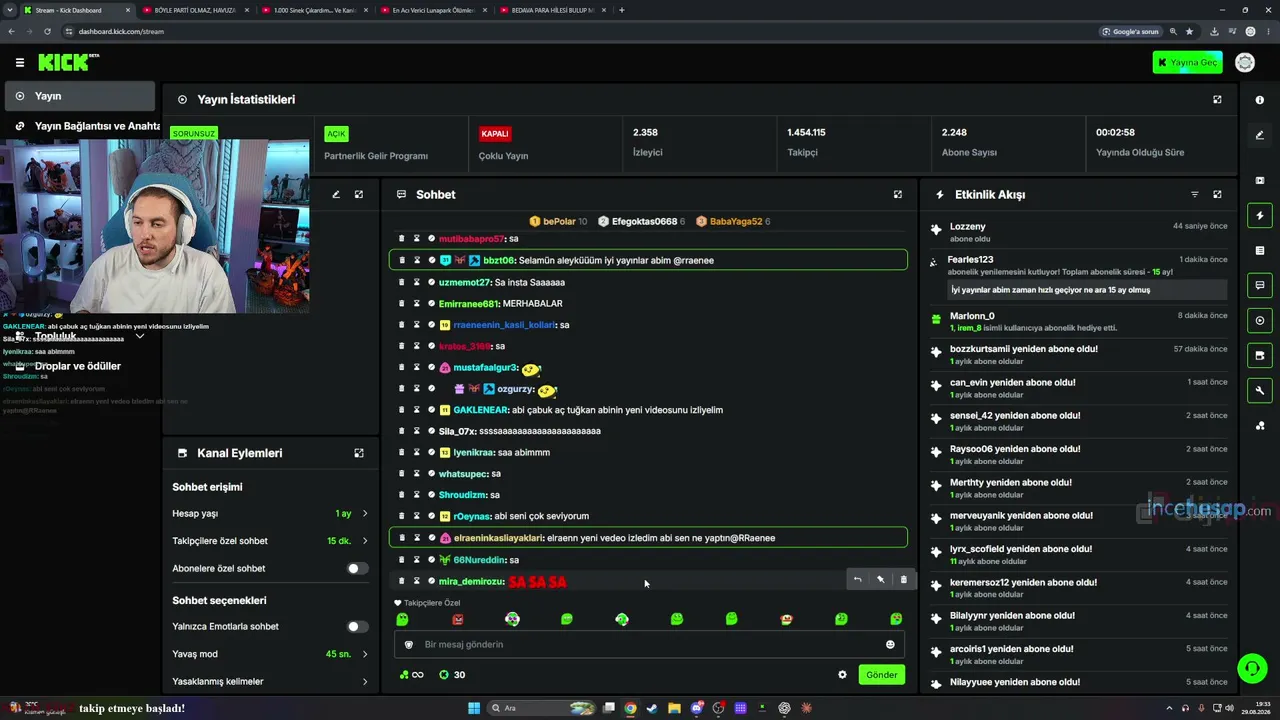The width and height of the screenshot is (1280, 720).
Task: Bookmark this page with the star icon
Action: [x=1189, y=31]
